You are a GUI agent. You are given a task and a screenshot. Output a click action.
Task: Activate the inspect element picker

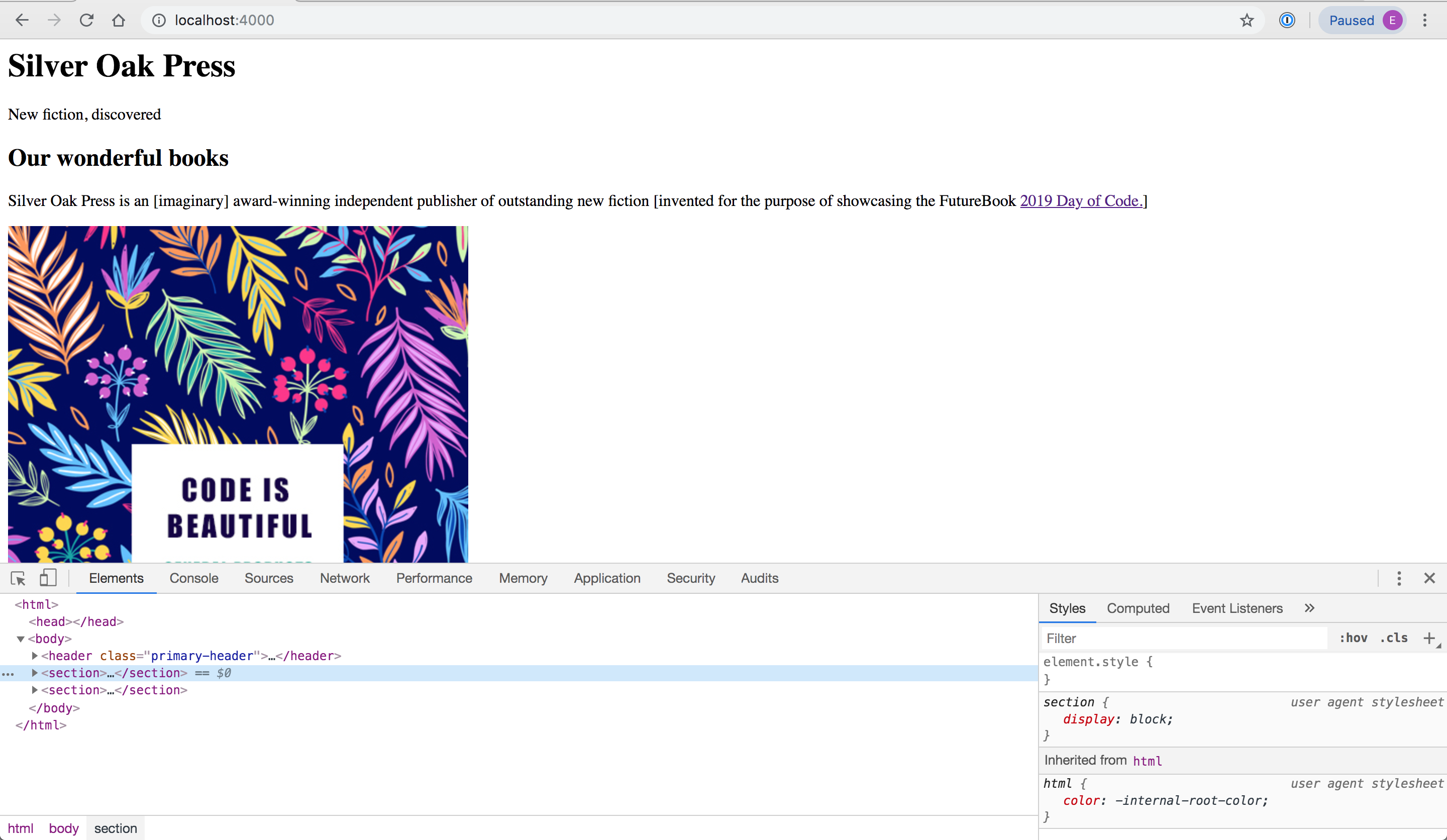click(19, 578)
